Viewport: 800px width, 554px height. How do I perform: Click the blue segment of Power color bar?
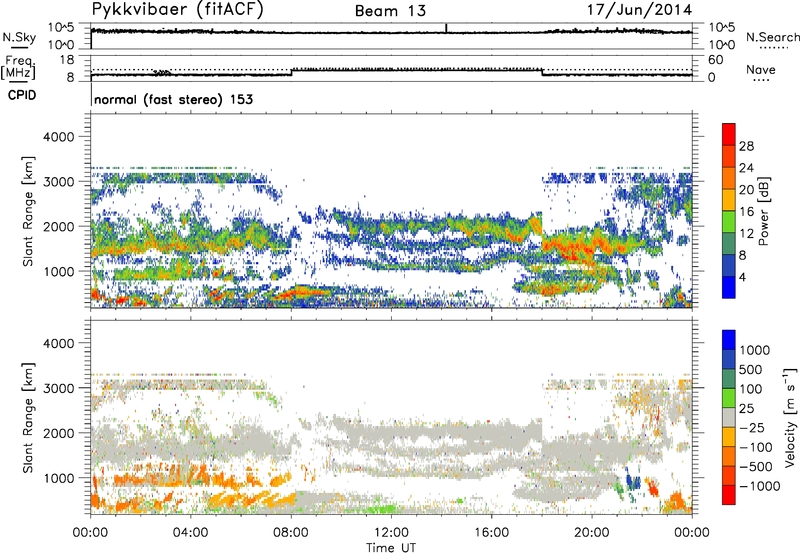(x=729, y=287)
